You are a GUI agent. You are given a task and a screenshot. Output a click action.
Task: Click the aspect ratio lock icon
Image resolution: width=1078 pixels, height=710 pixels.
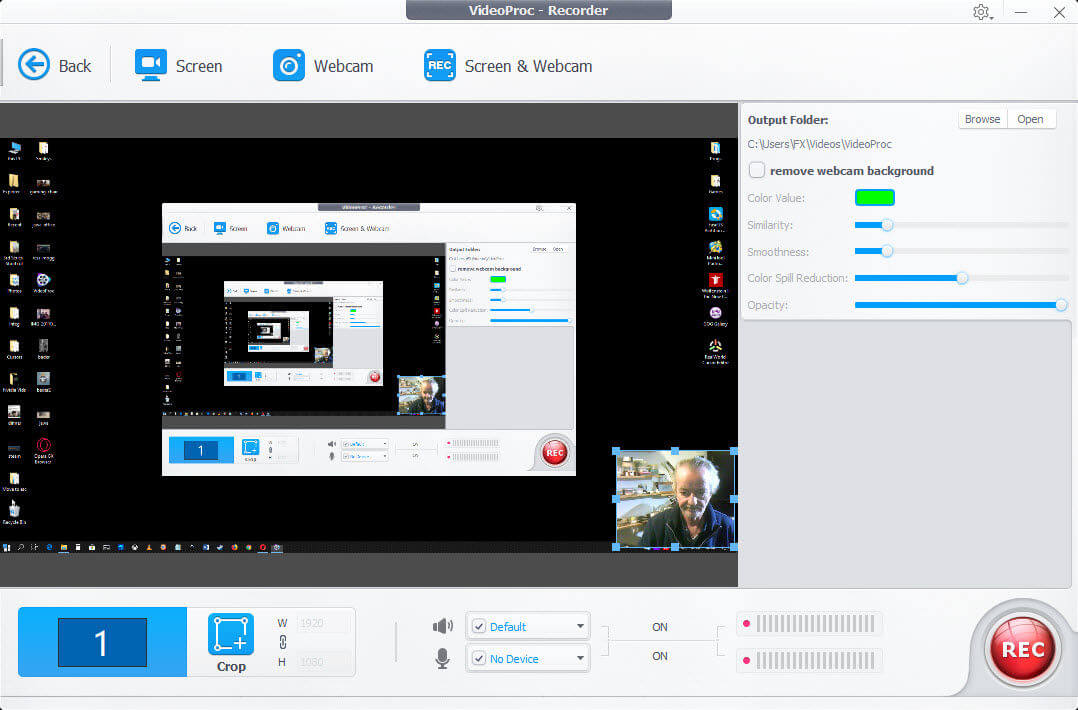[x=283, y=642]
